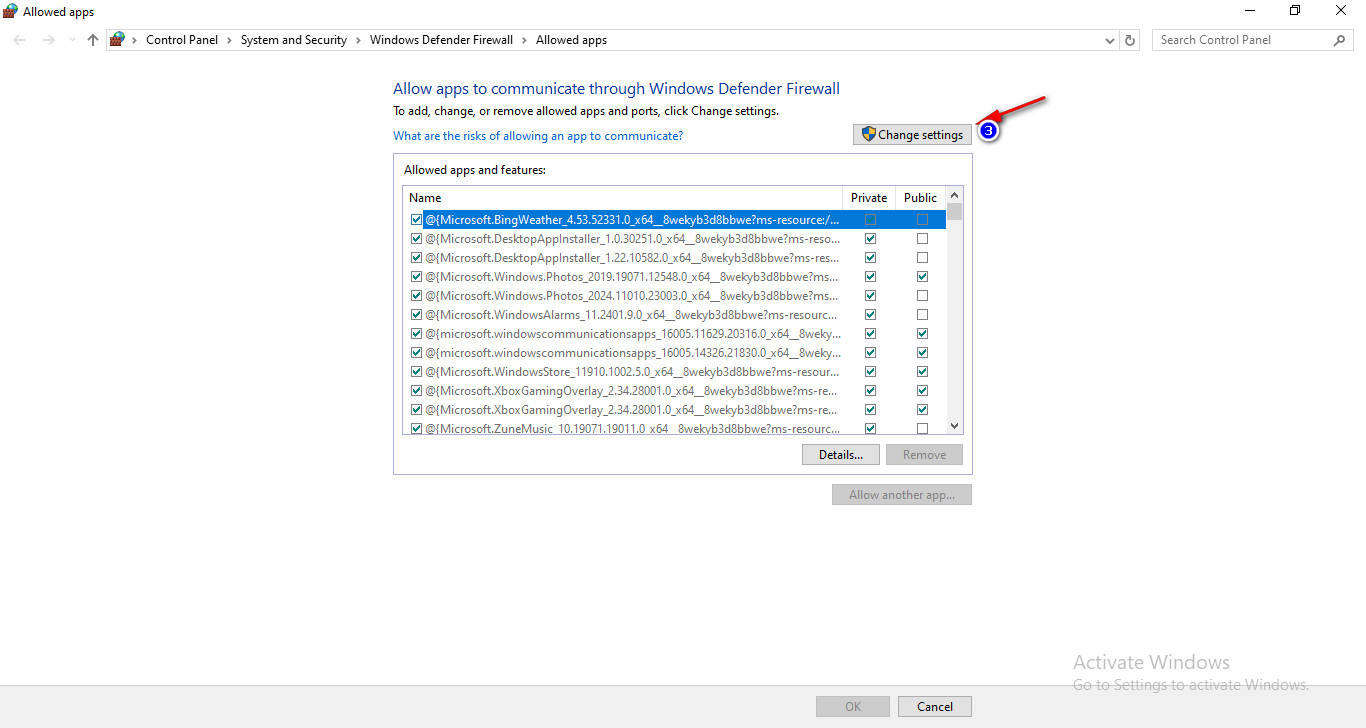Expand the chevron before Control Panel breadcrumb
1366x728 pixels.
(x=135, y=40)
